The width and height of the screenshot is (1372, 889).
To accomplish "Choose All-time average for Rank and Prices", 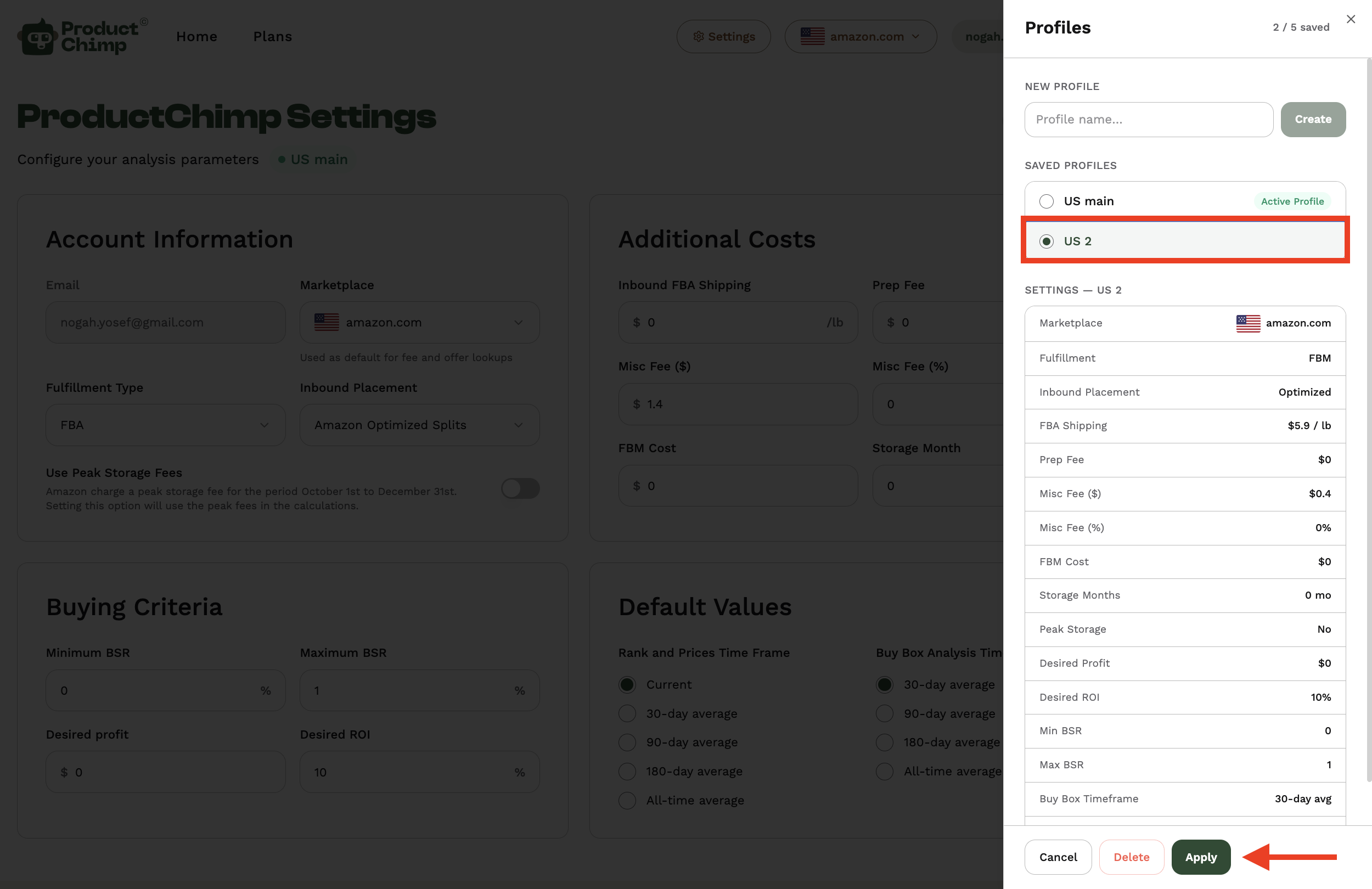I will (x=627, y=800).
